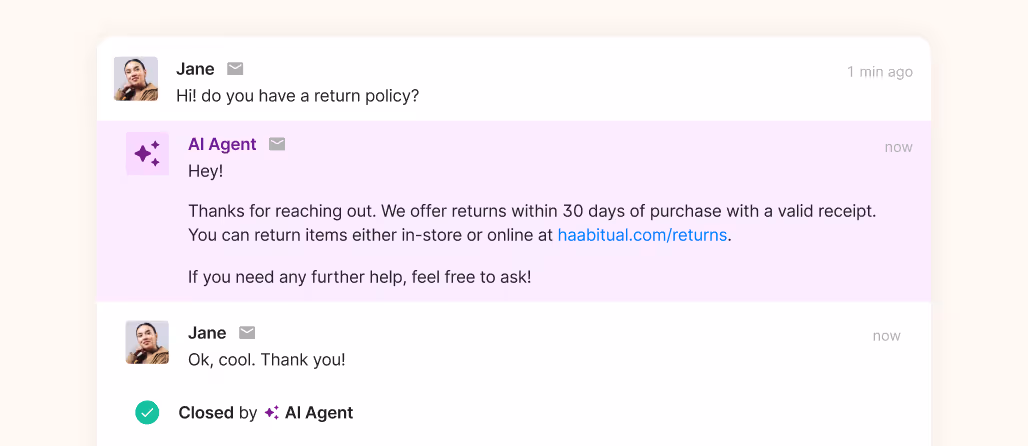Click the green Closed checkmark icon
Image resolution: width=1028 pixels, height=446 pixels.
[147, 412]
